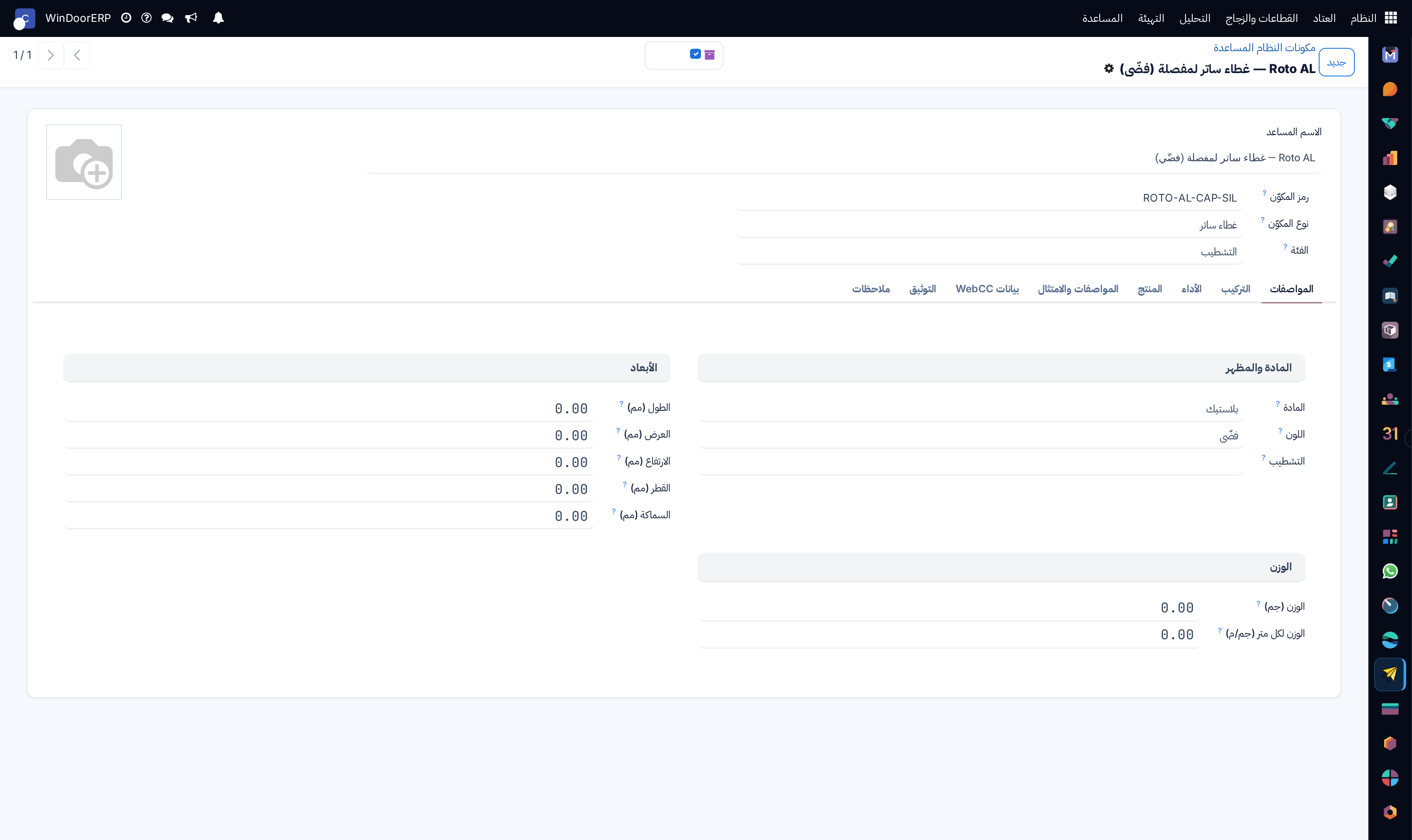Open the teal handshake CRM app
The image size is (1412, 840).
coord(1390,124)
